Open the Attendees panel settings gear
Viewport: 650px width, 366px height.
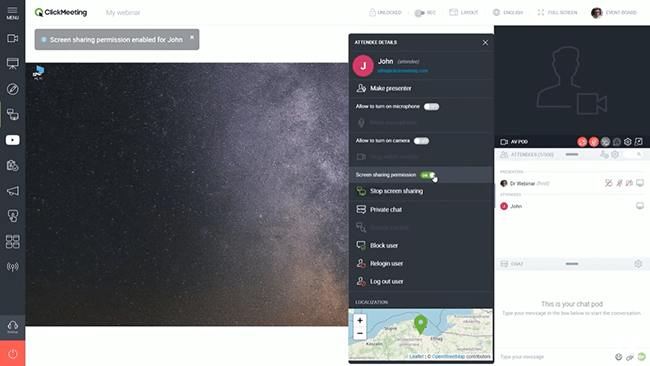click(615, 155)
